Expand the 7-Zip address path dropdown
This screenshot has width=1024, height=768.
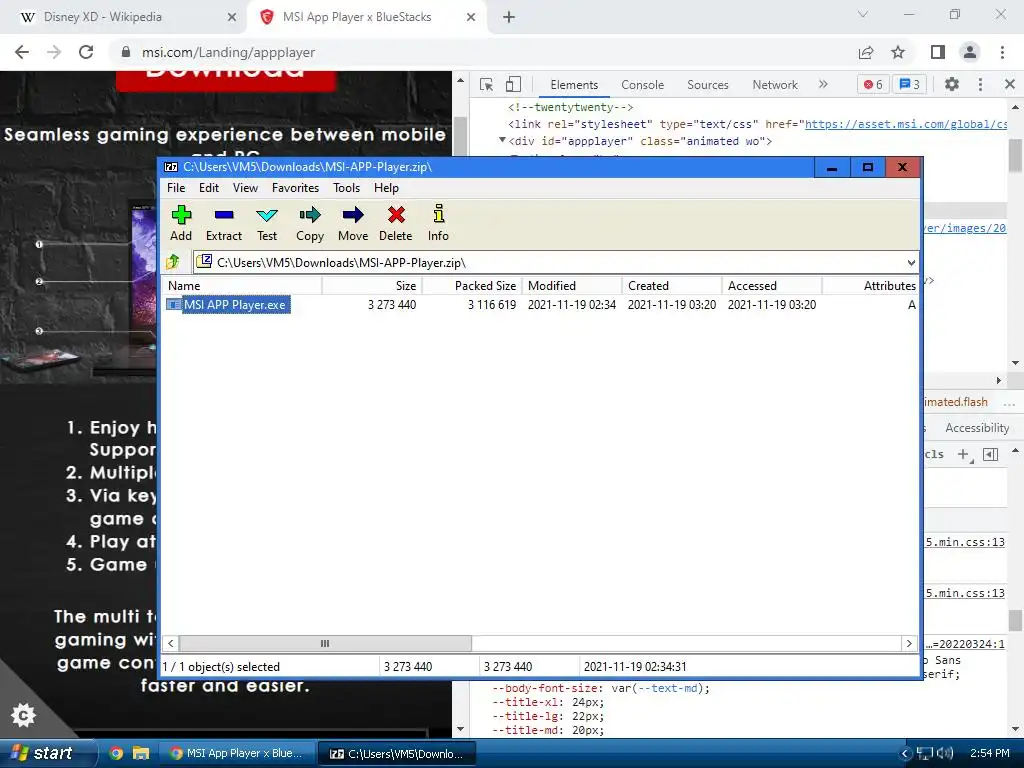click(911, 263)
